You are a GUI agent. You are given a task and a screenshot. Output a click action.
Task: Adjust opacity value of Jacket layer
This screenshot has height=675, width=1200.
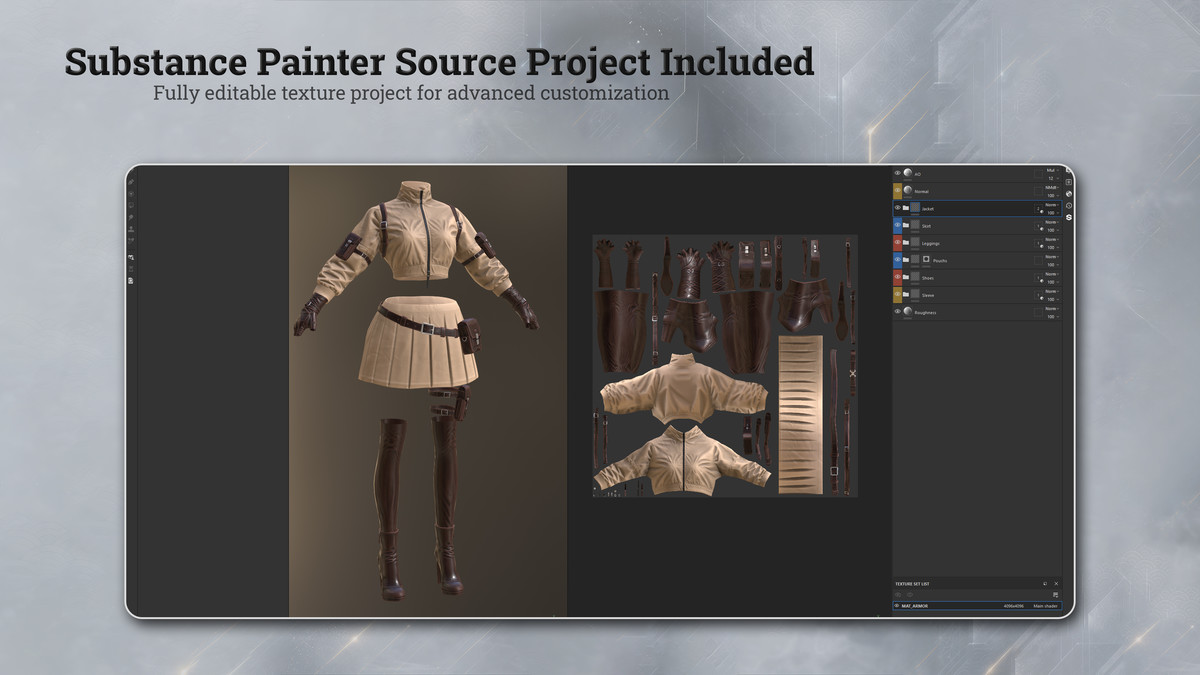[1052, 213]
